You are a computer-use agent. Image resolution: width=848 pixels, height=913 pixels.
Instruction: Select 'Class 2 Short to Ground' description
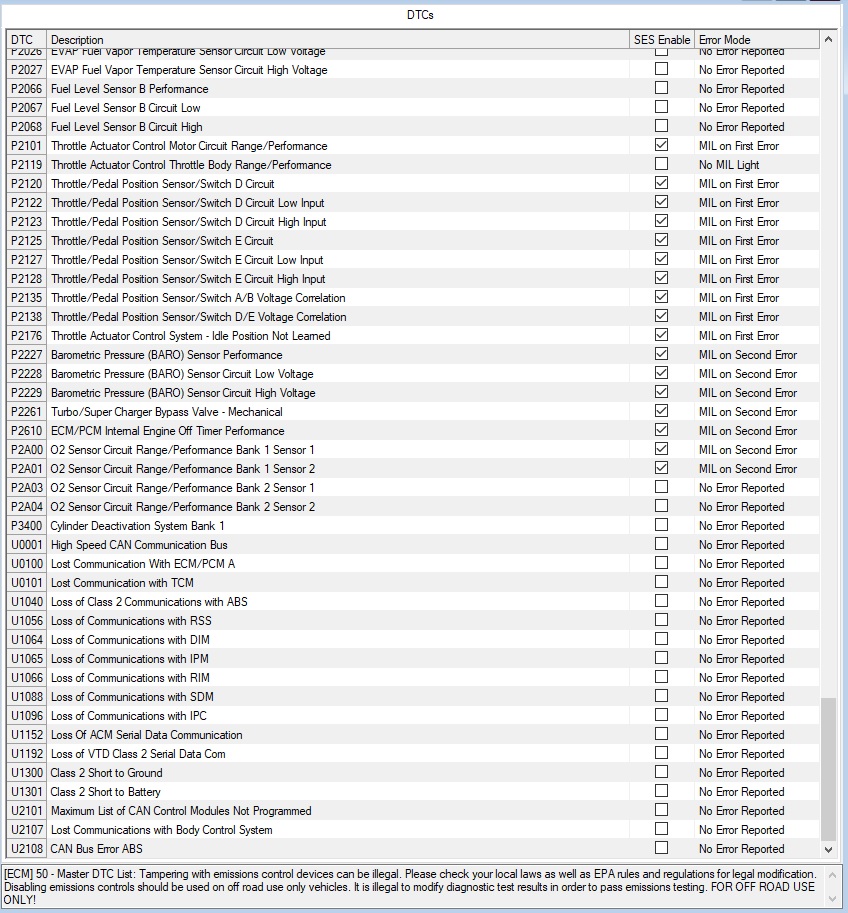[x=107, y=773]
